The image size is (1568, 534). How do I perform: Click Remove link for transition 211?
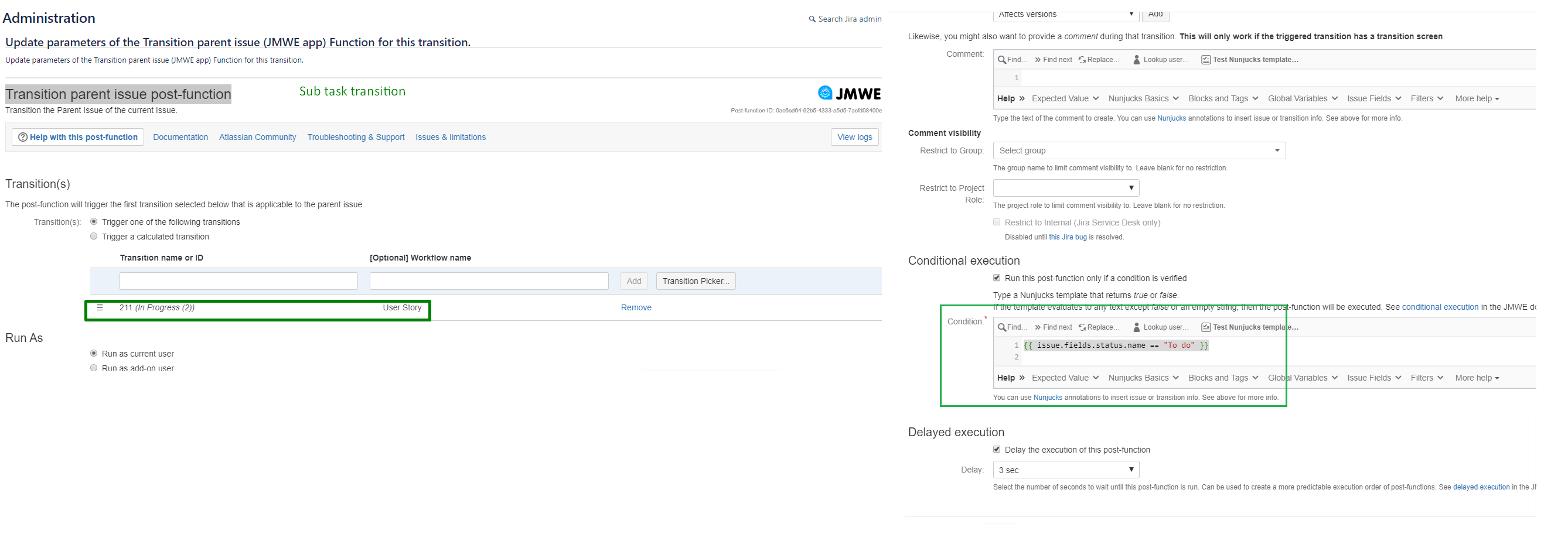(636, 308)
